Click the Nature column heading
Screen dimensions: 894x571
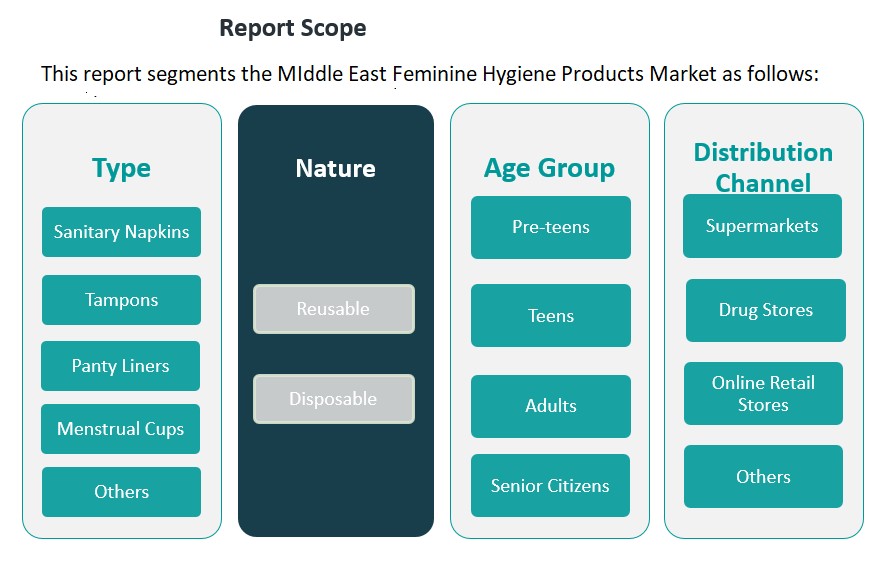click(335, 168)
